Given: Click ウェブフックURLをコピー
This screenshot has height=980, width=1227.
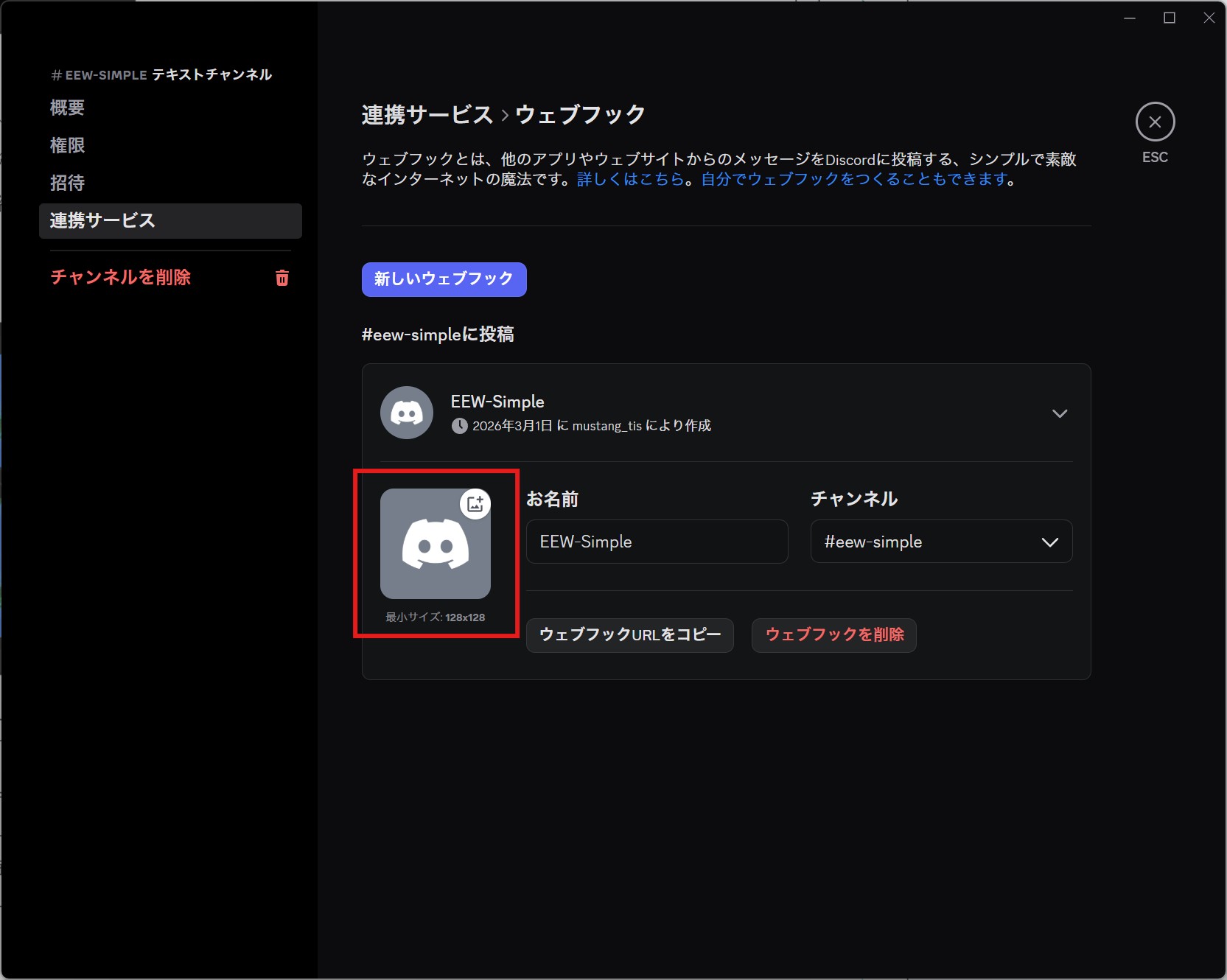Looking at the screenshot, I should click(629, 635).
